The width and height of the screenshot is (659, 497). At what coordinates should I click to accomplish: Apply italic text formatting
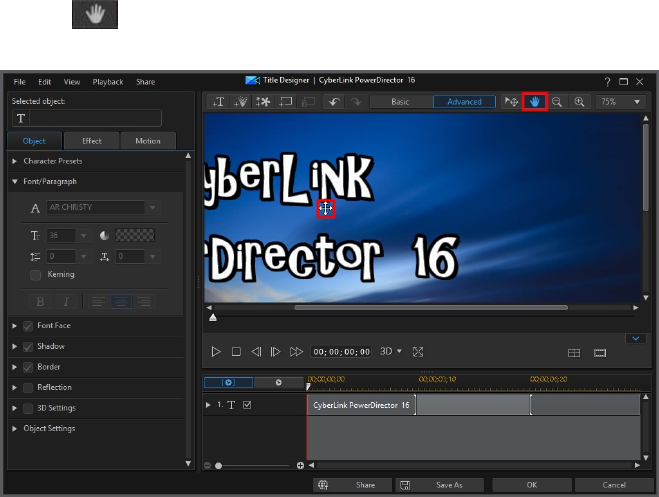pyautogui.click(x=66, y=302)
